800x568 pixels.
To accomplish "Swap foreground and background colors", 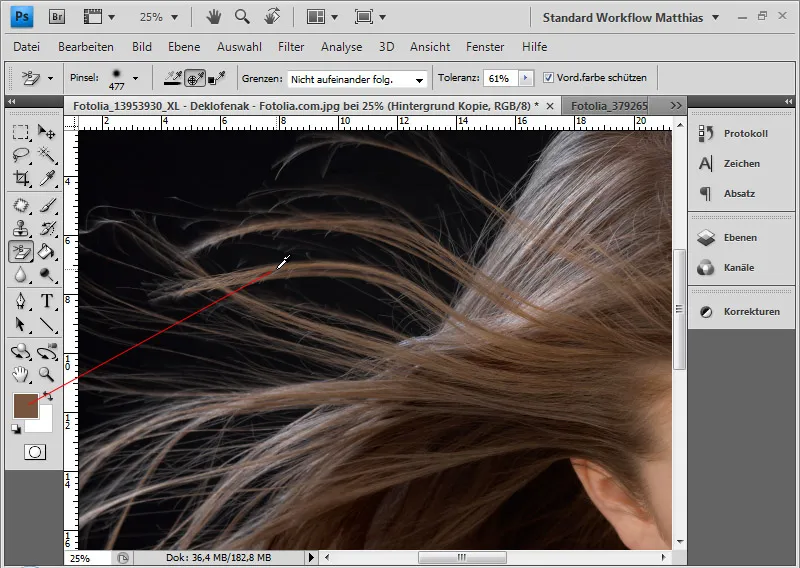I will [47, 396].
